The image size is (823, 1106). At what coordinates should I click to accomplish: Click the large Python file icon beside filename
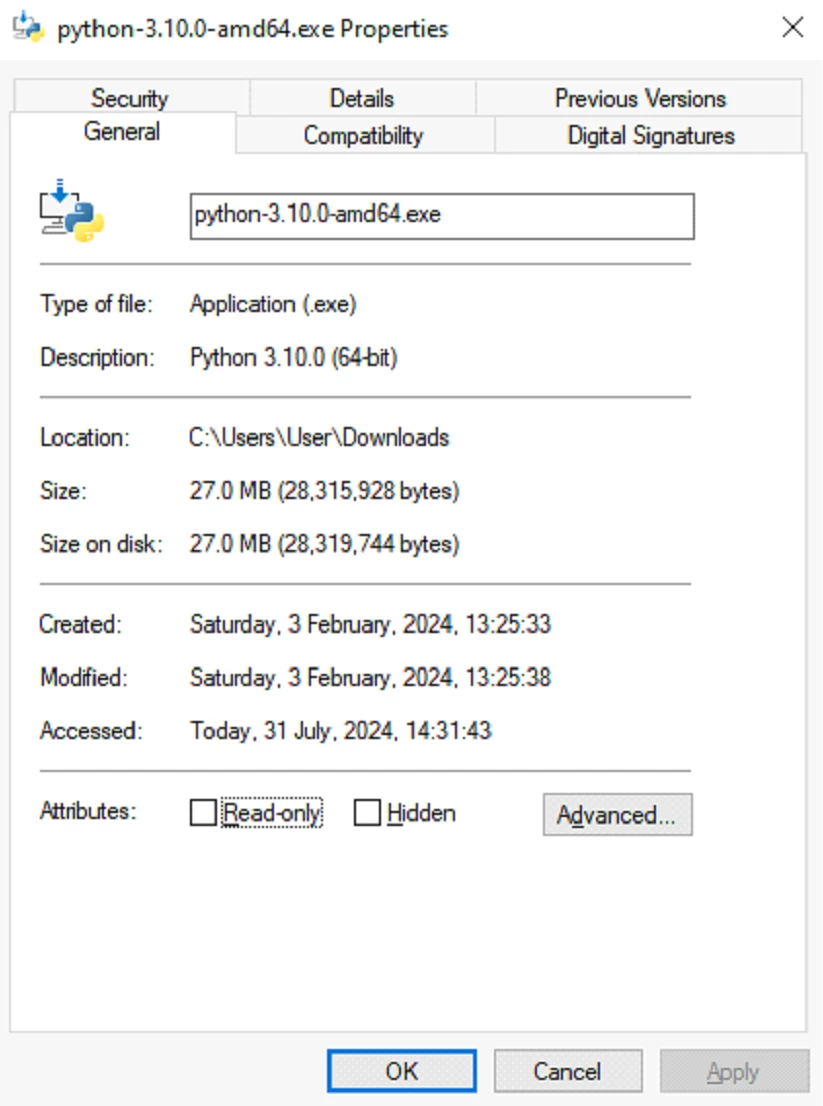pos(72,210)
